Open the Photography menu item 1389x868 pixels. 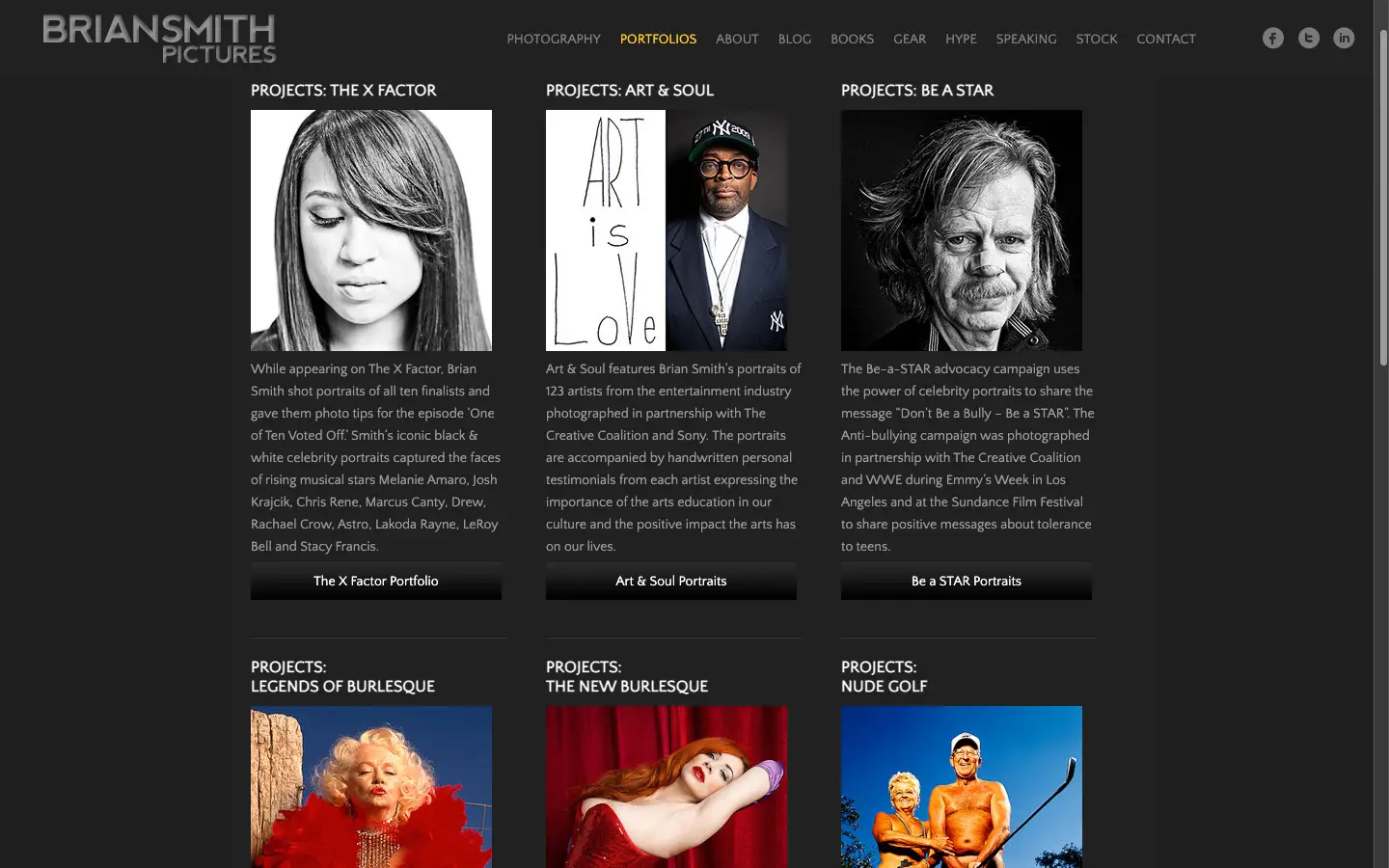coord(554,39)
